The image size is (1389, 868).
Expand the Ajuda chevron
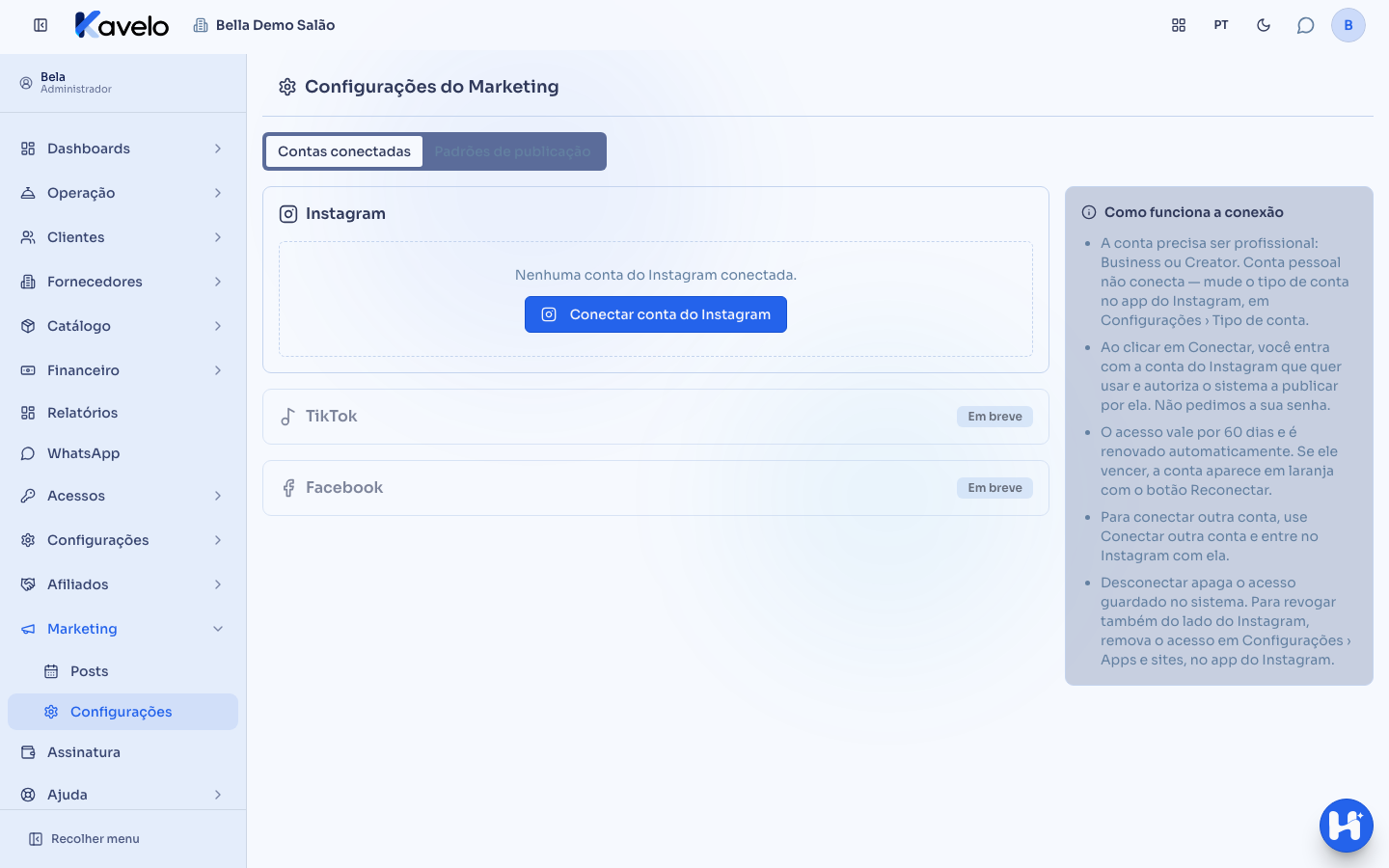click(x=218, y=795)
